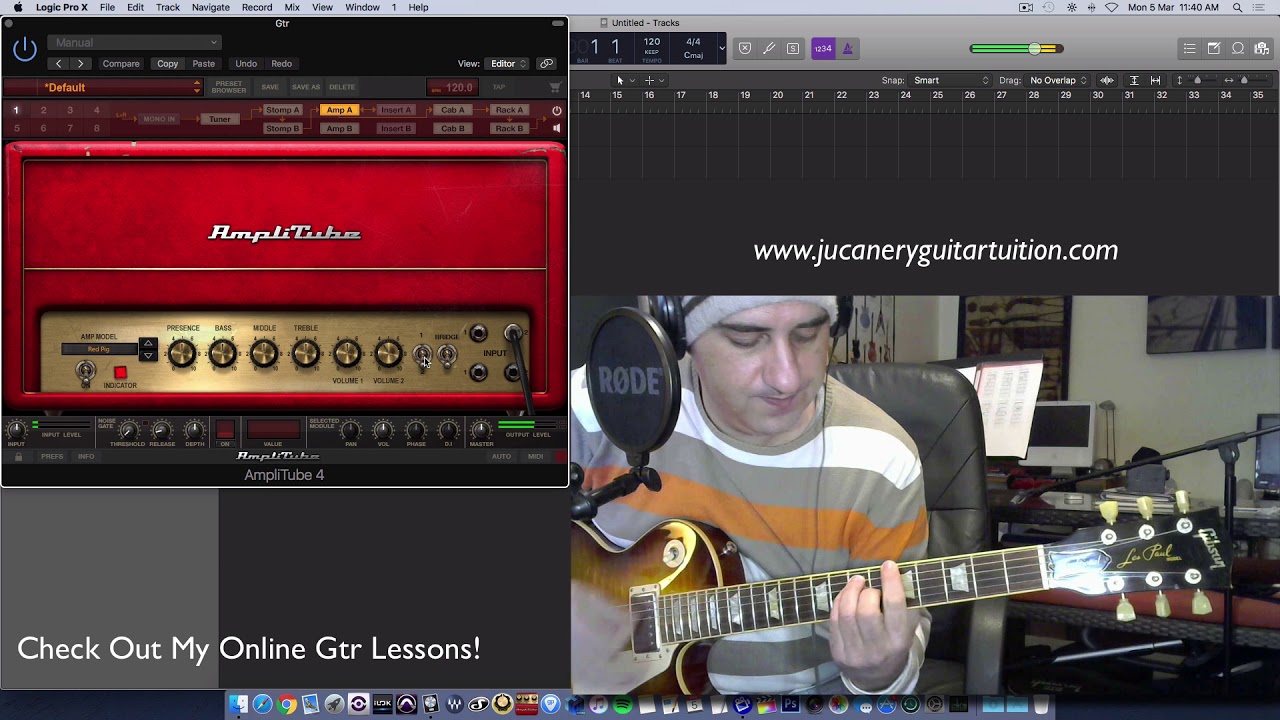Open the Track menu

click(167, 7)
